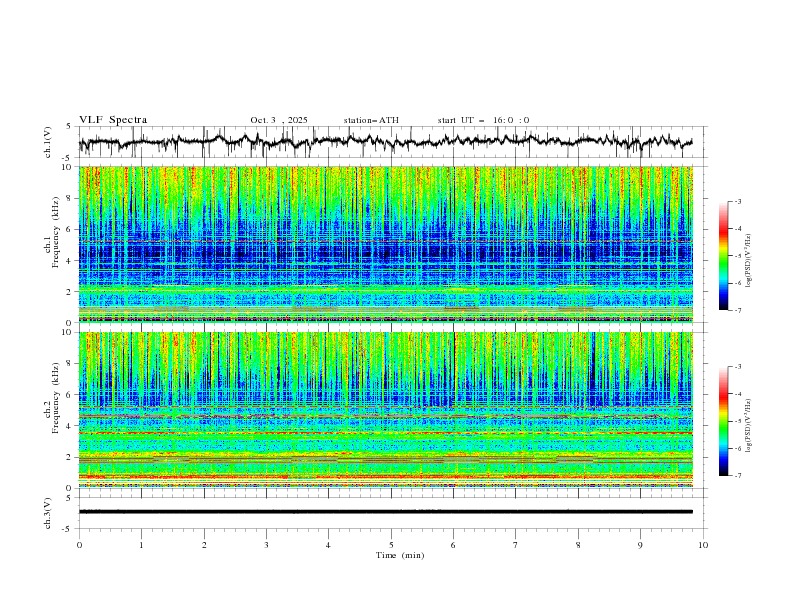This screenshot has width=792, height=612.
Task: Click the date text 'Oct. 3 , 2025'
Action: point(279,120)
